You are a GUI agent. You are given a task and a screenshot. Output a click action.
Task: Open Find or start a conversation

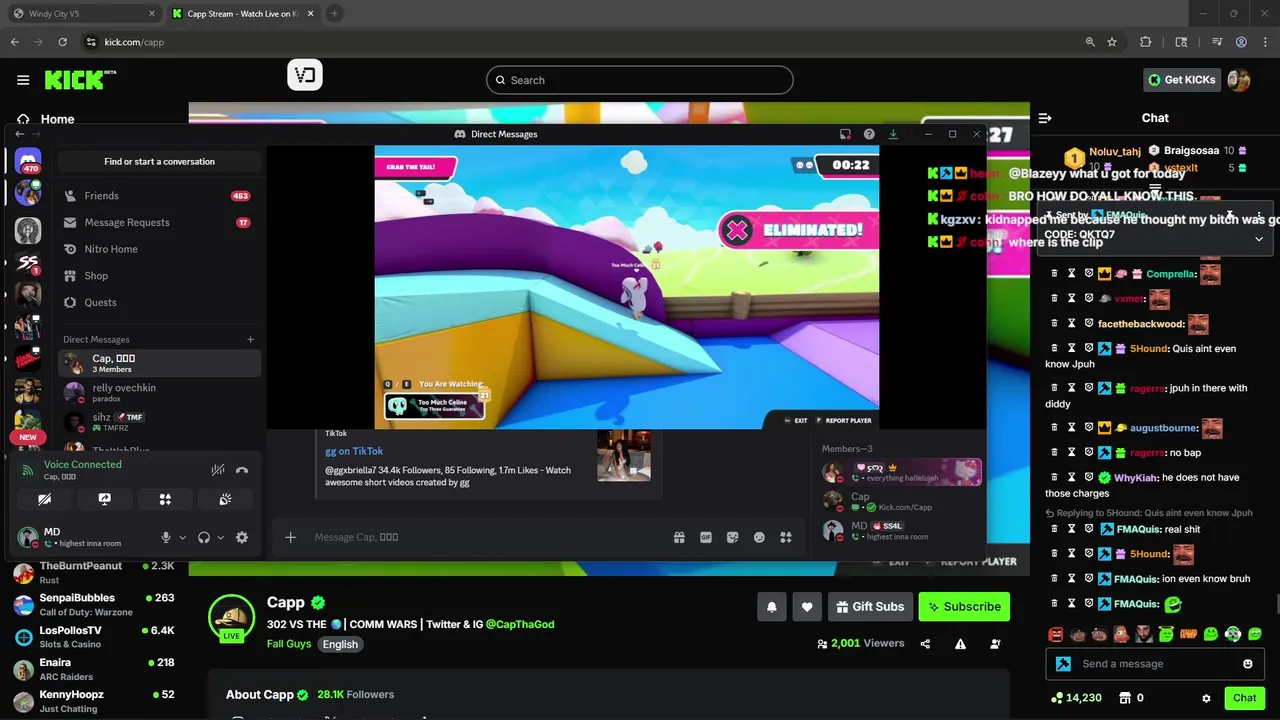(x=159, y=161)
